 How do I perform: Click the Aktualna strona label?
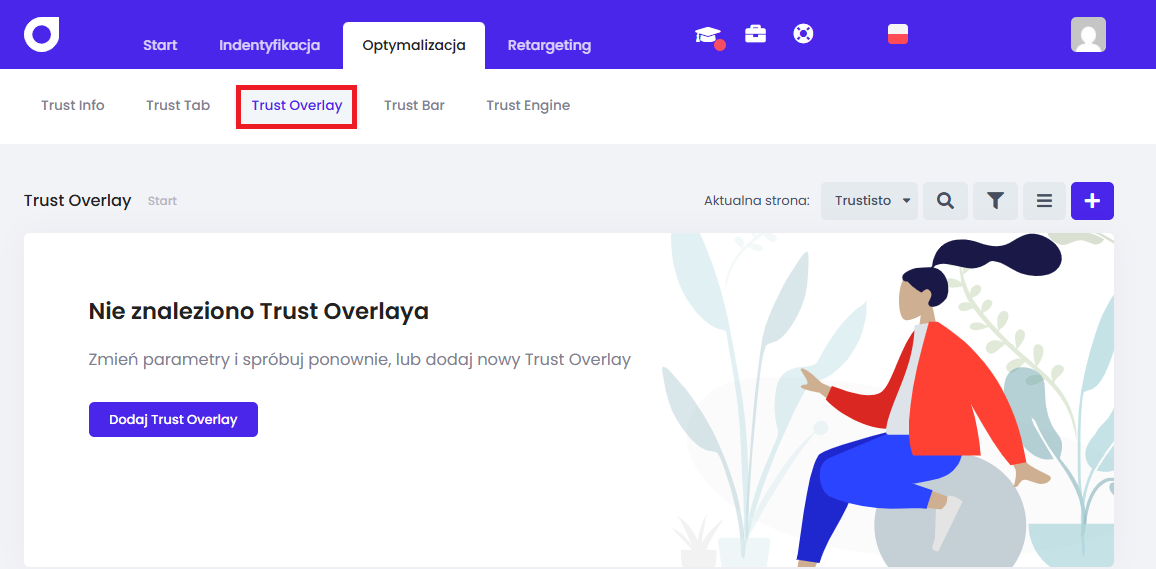coord(757,200)
